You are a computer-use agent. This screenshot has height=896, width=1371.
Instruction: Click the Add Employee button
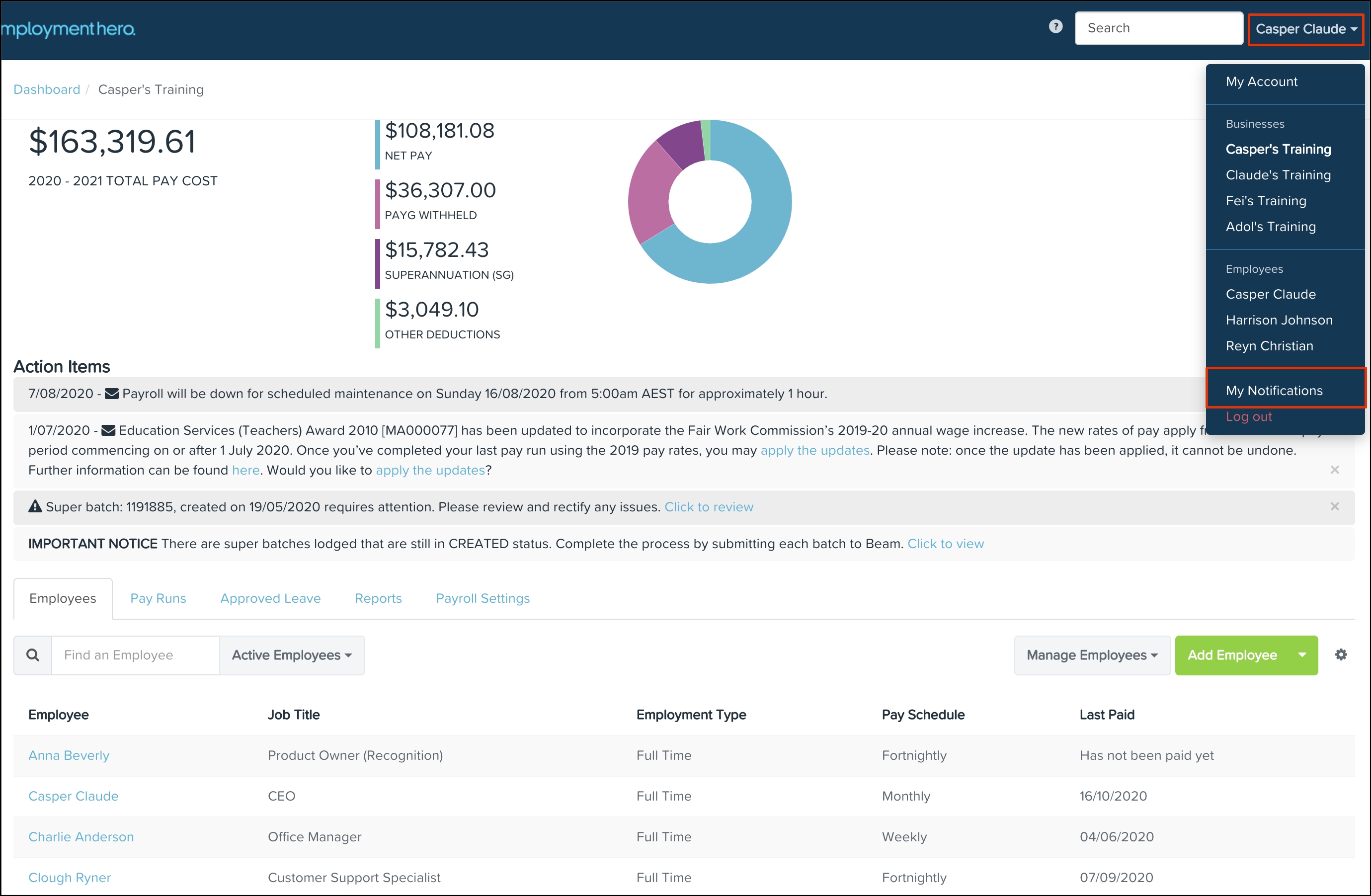pos(1231,655)
